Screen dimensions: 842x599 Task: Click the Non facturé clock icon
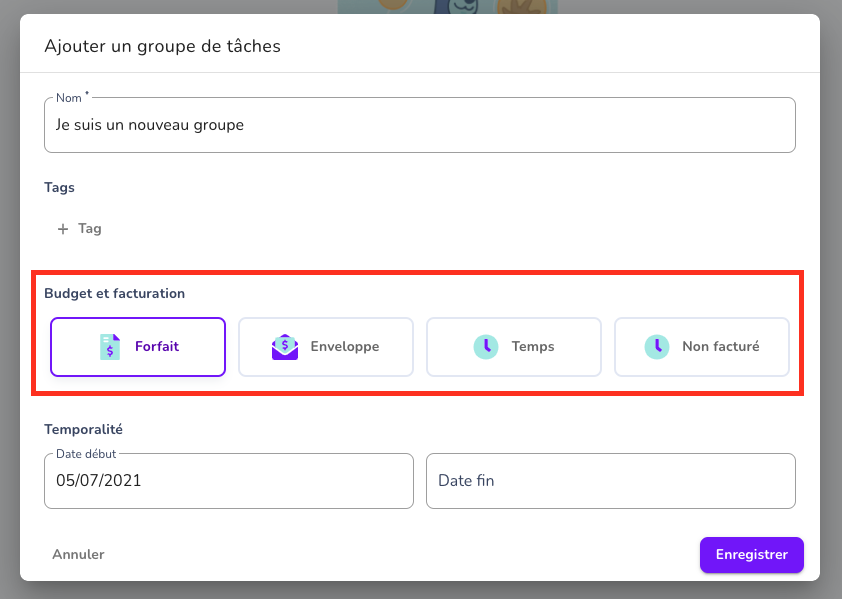coord(657,347)
